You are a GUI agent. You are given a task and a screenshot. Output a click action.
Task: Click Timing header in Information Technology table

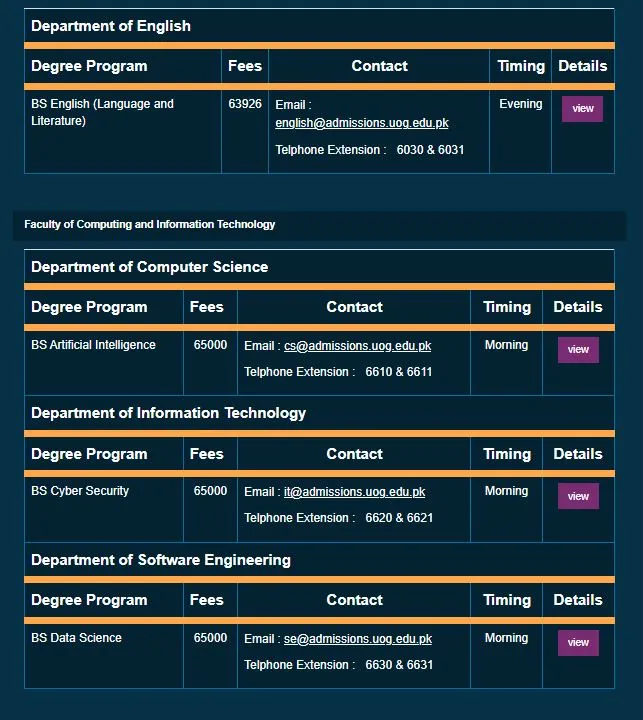pyautogui.click(x=507, y=454)
